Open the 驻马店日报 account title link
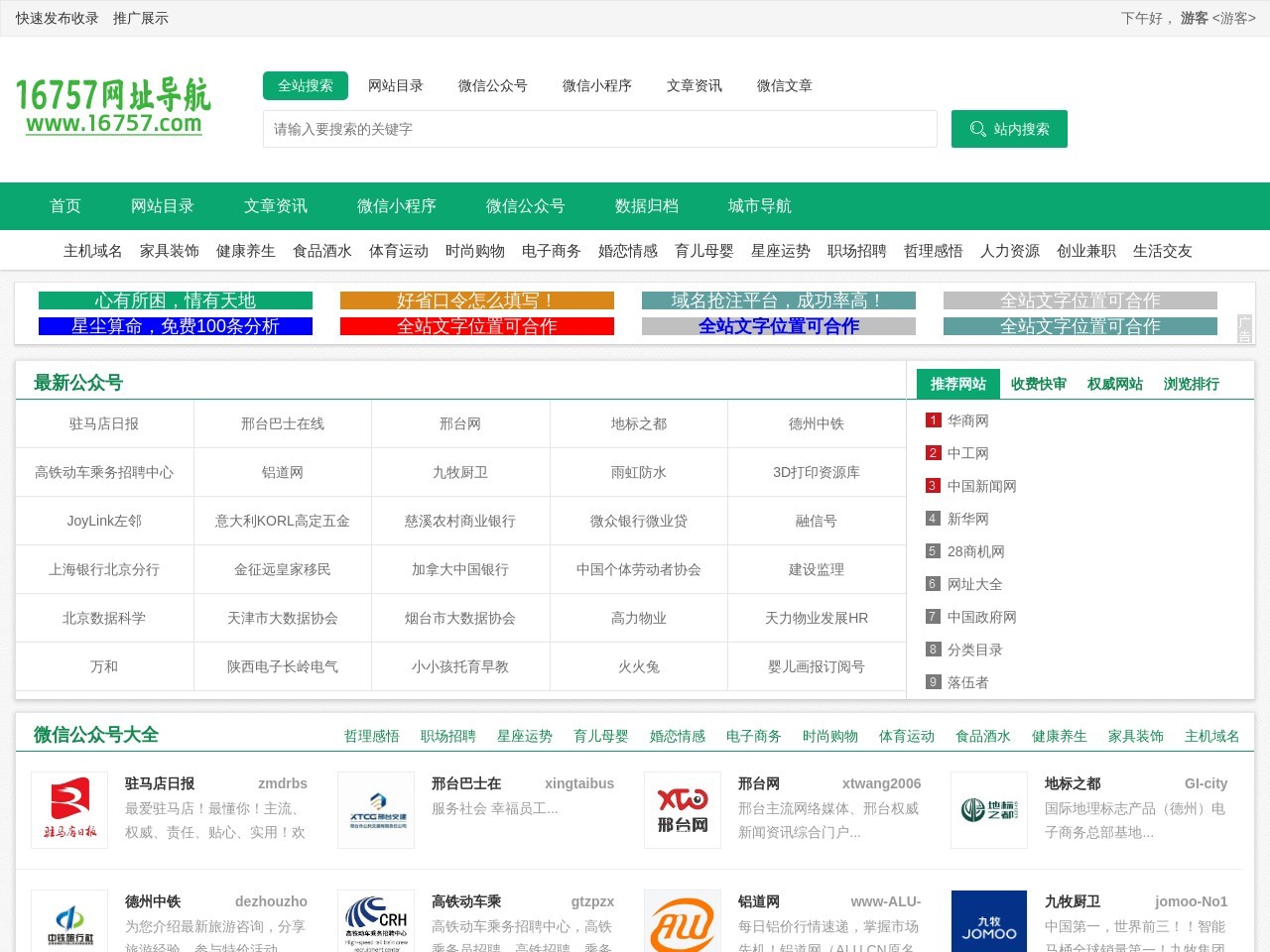 click(160, 783)
